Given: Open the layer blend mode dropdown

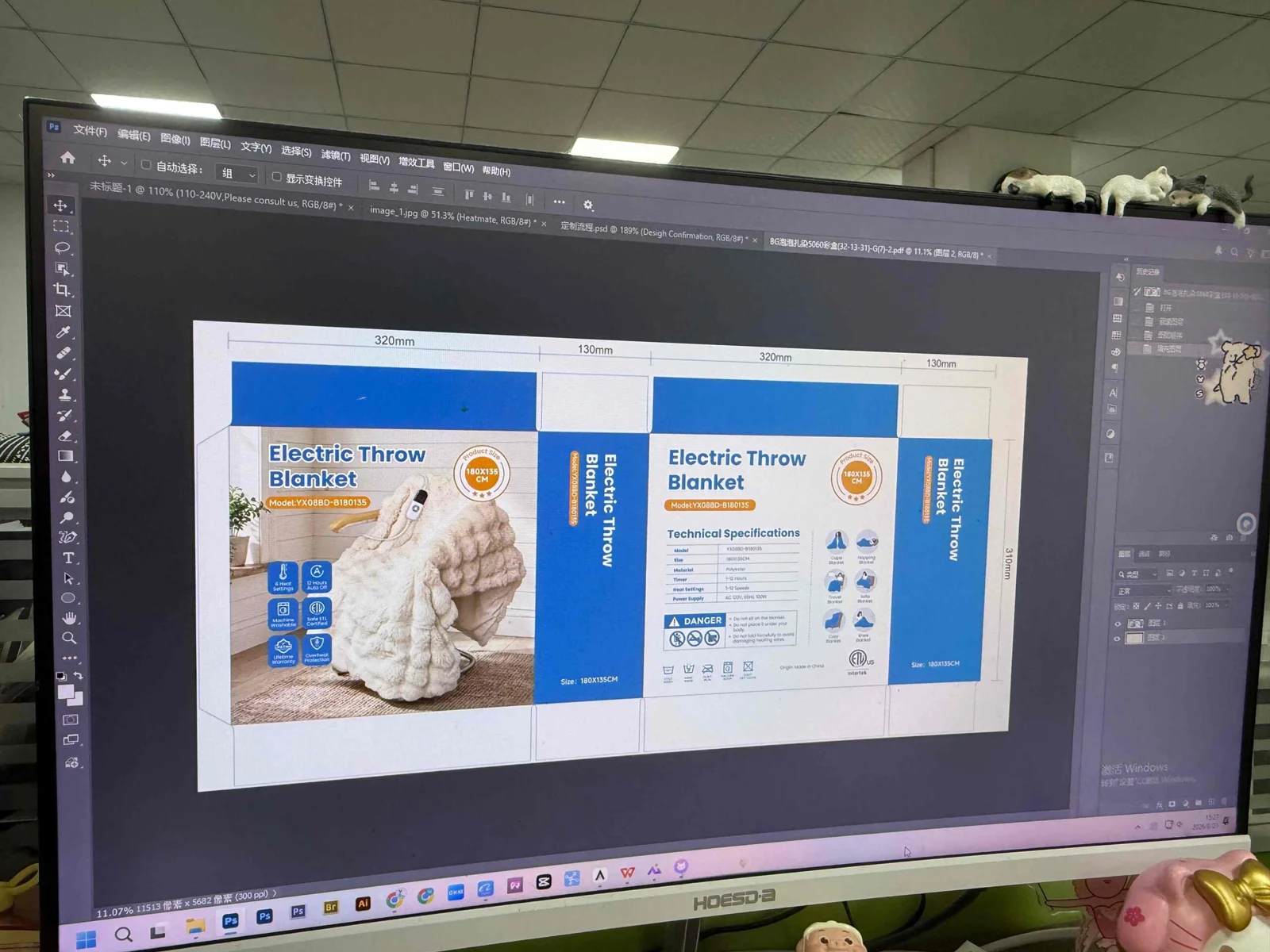Looking at the screenshot, I should click(x=1143, y=590).
